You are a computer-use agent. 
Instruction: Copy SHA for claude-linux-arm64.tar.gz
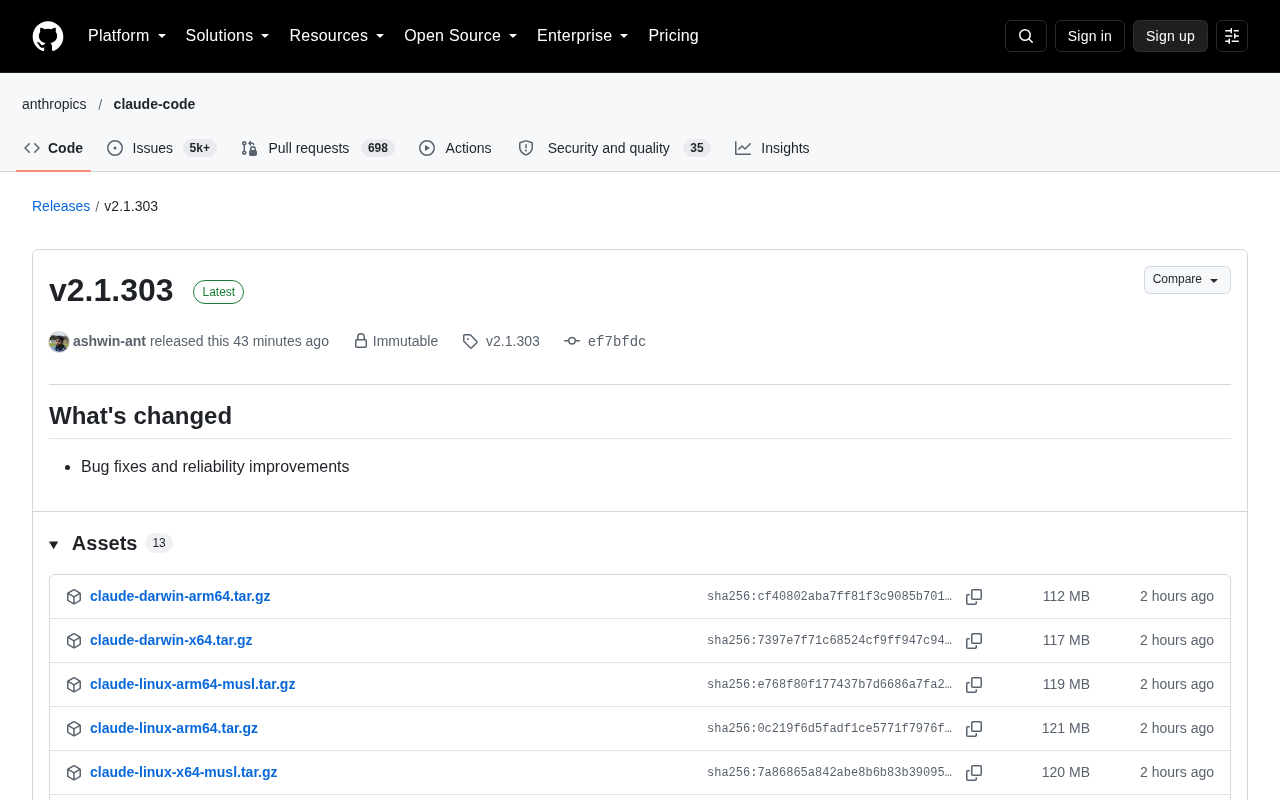pyautogui.click(x=974, y=729)
